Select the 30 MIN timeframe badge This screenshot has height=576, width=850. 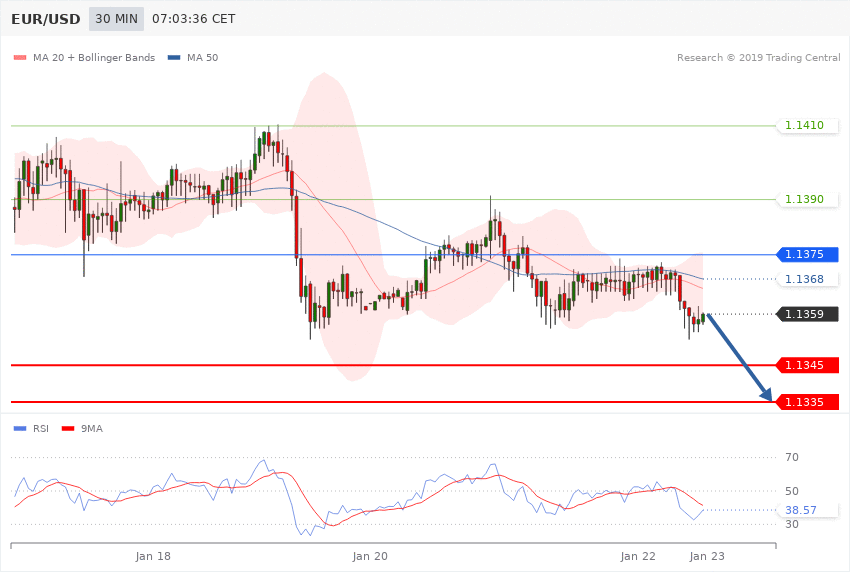[x=117, y=19]
